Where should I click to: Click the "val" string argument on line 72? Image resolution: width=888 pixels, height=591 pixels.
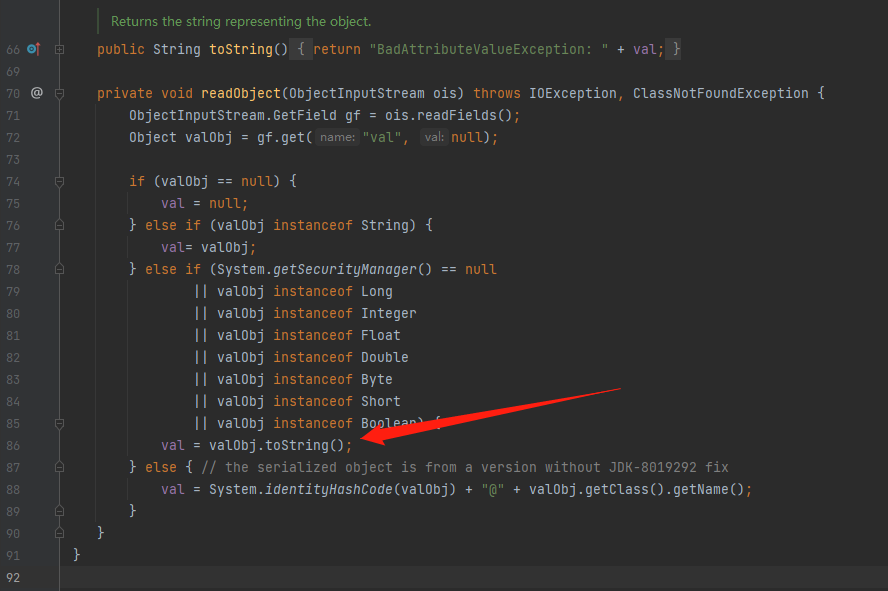tap(382, 138)
